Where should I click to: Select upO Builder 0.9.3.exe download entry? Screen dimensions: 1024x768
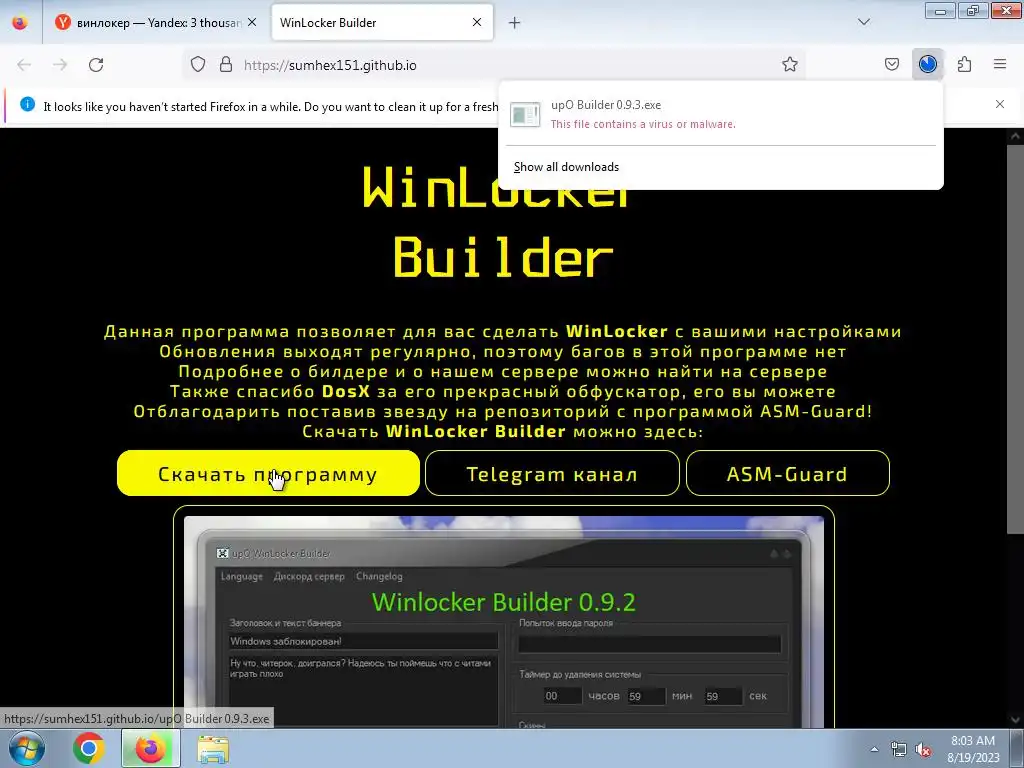click(720, 114)
